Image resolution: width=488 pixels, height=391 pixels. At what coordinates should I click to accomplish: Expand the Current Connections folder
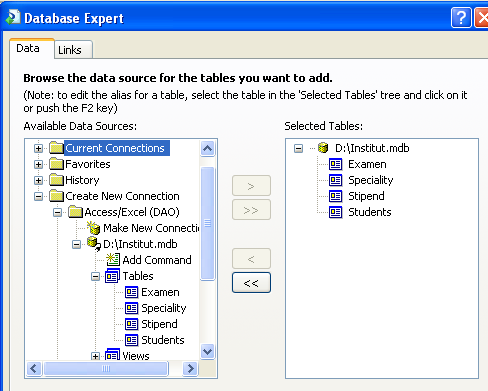pyautogui.click(x=38, y=148)
